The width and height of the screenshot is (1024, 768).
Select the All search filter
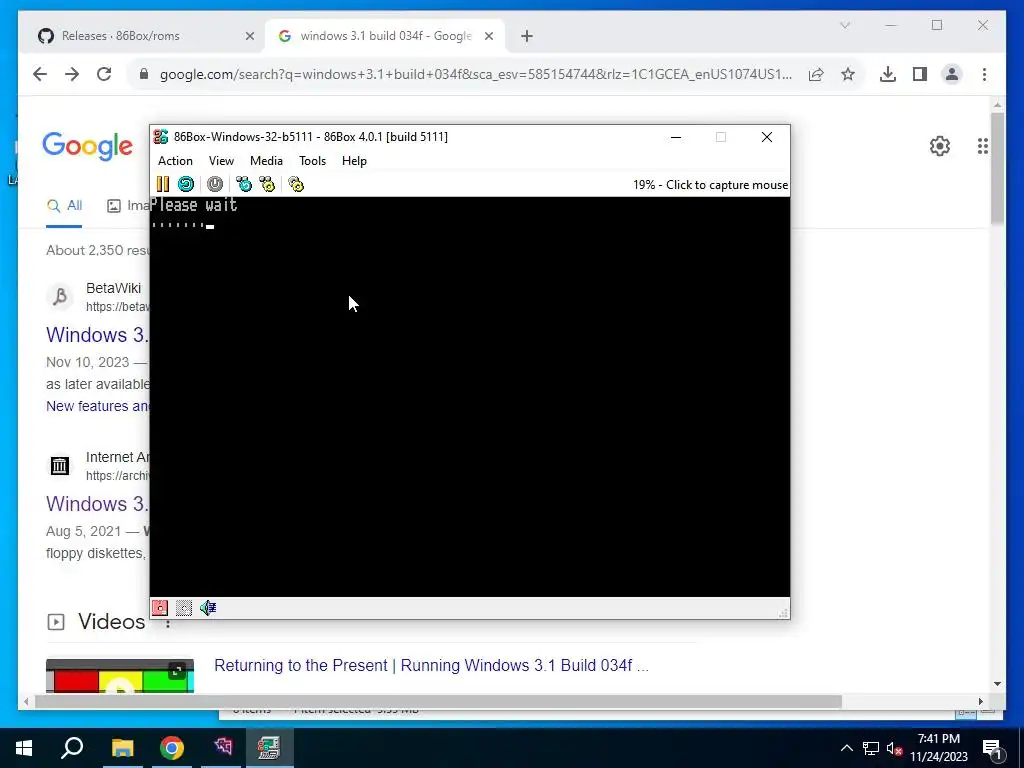pos(64,206)
